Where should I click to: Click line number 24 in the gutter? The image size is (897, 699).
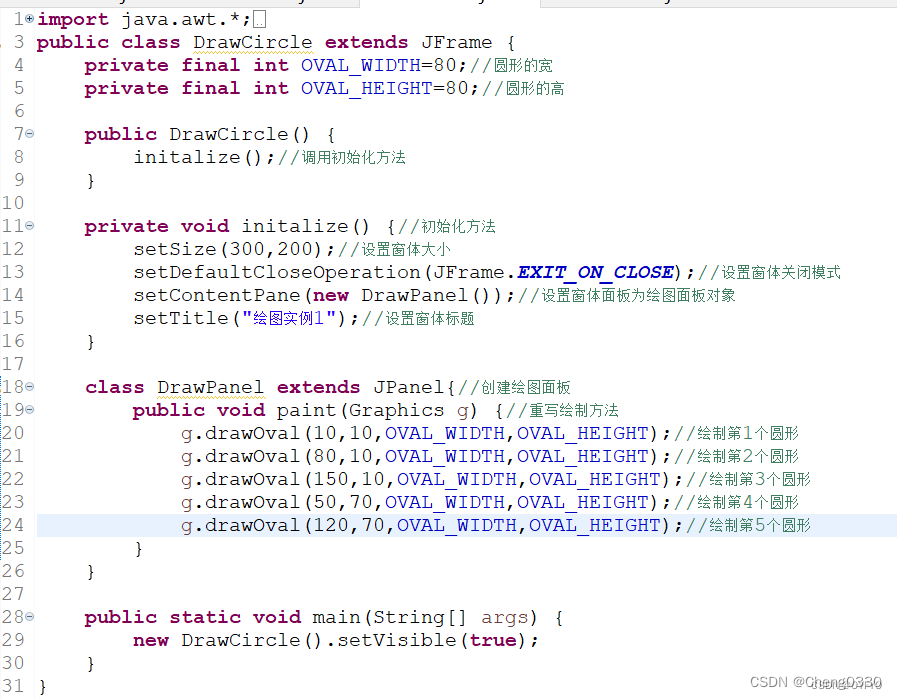(13, 525)
